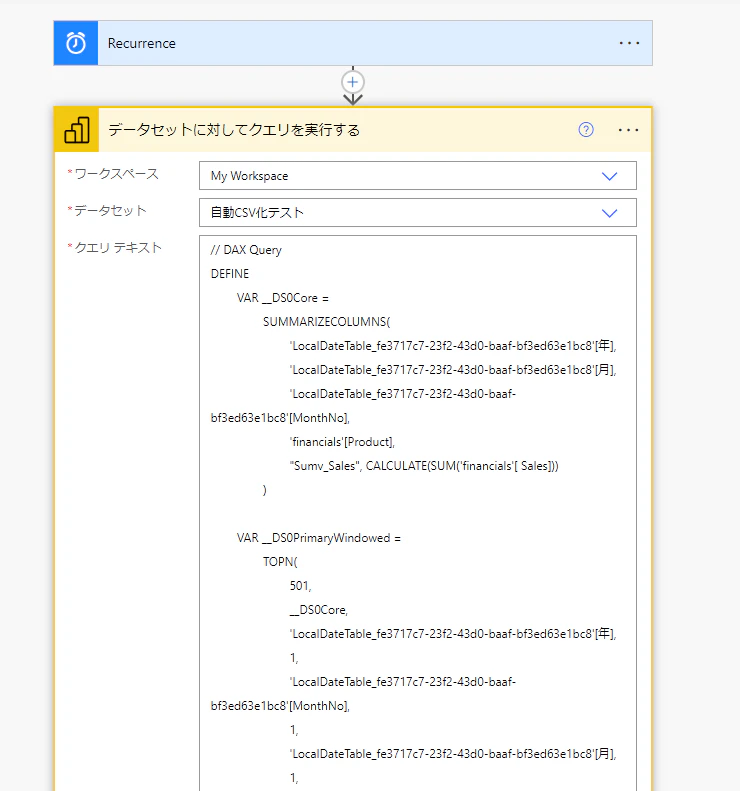Open the ワークスペース dropdown showing My Workspace
Image resolution: width=740 pixels, height=791 pixels.
[418, 176]
